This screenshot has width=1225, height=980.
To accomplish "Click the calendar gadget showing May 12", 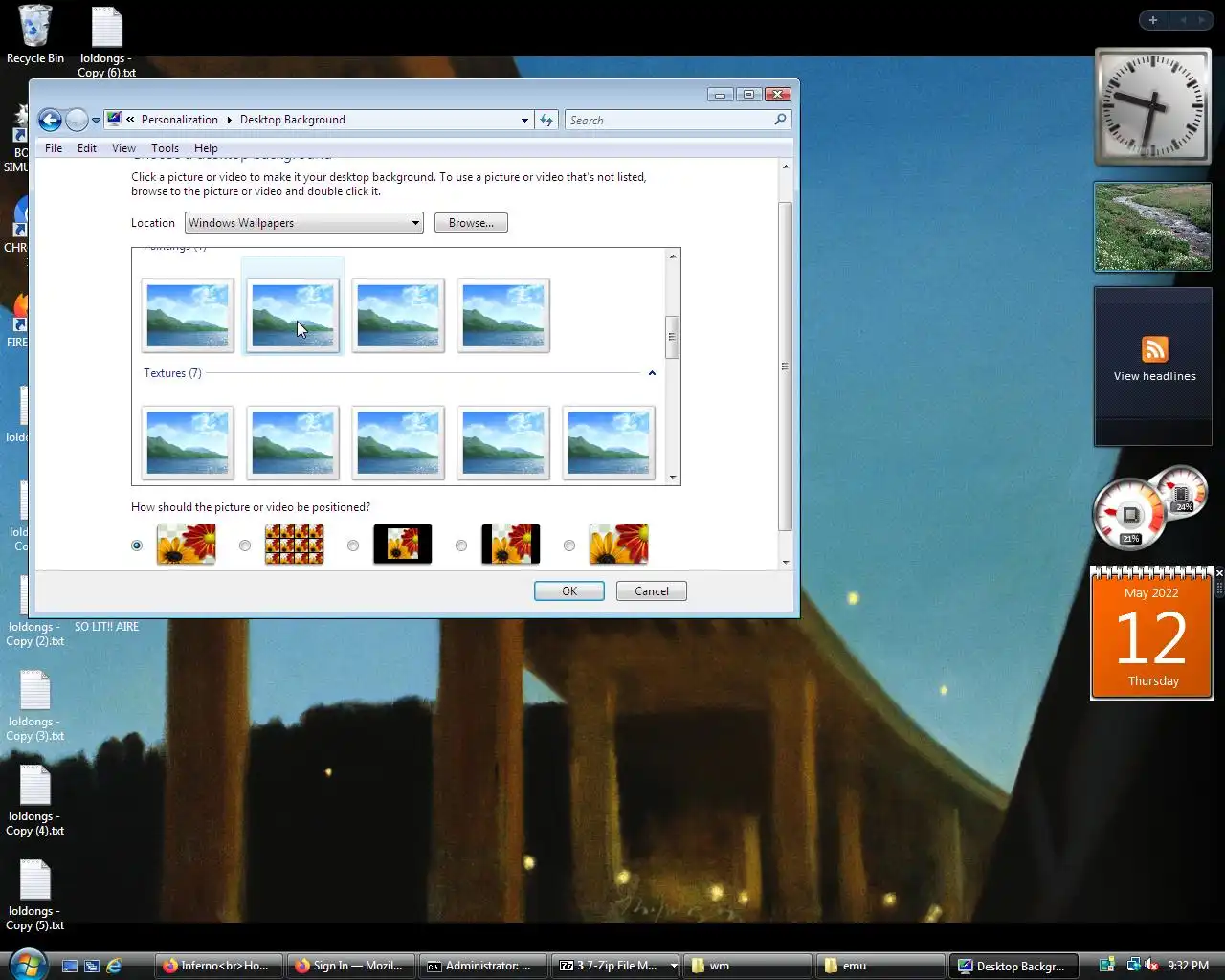I will pyautogui.click(x=1151, y=634).
